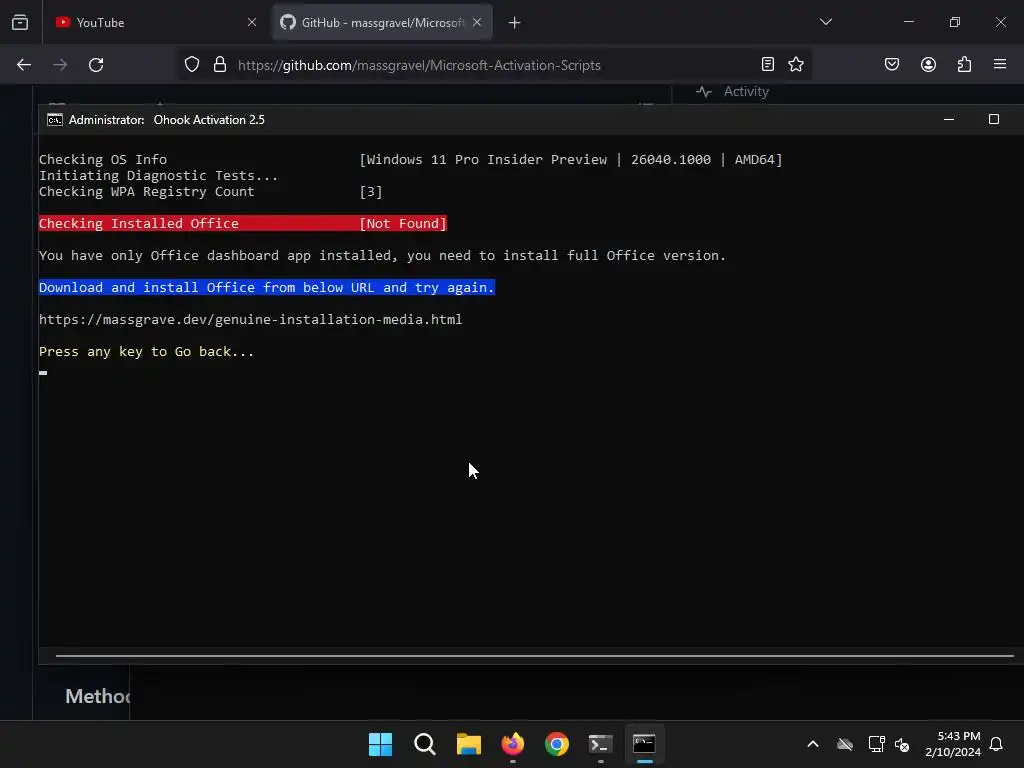Minimize the Ohook Activation window

click(949, 120)
